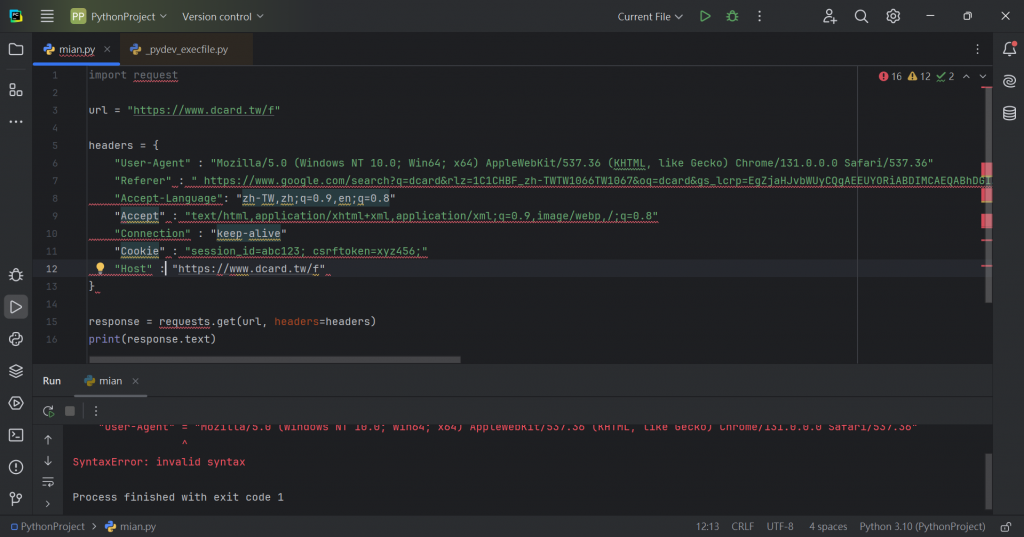
Task: Toggle soft-wrap in Run console
Action: tap(48, 482)
